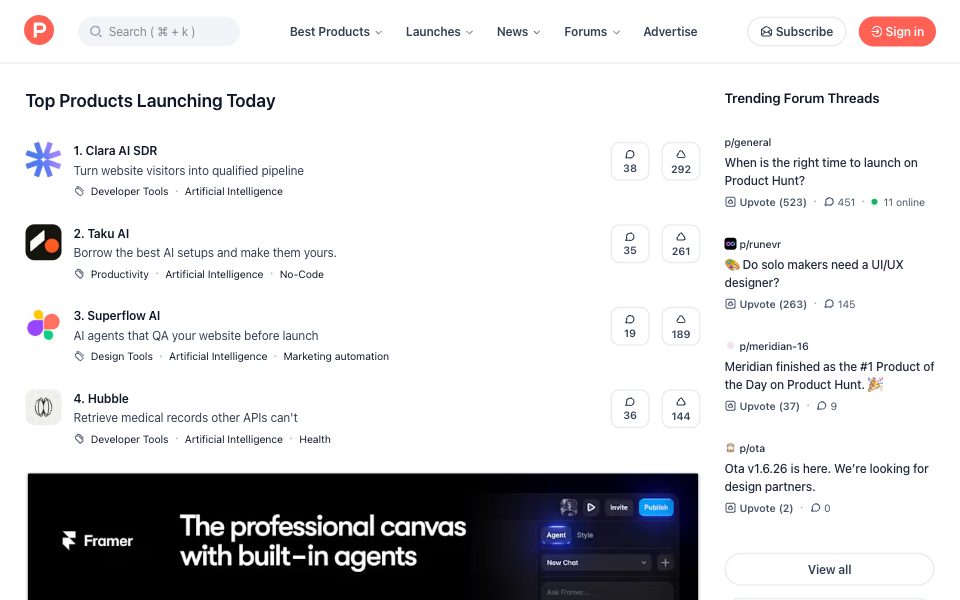This screenshot has width=960, height=600.
Task: Select Agent tab in Framer ad
Action: pyautogui.click(x=556, y=535)
